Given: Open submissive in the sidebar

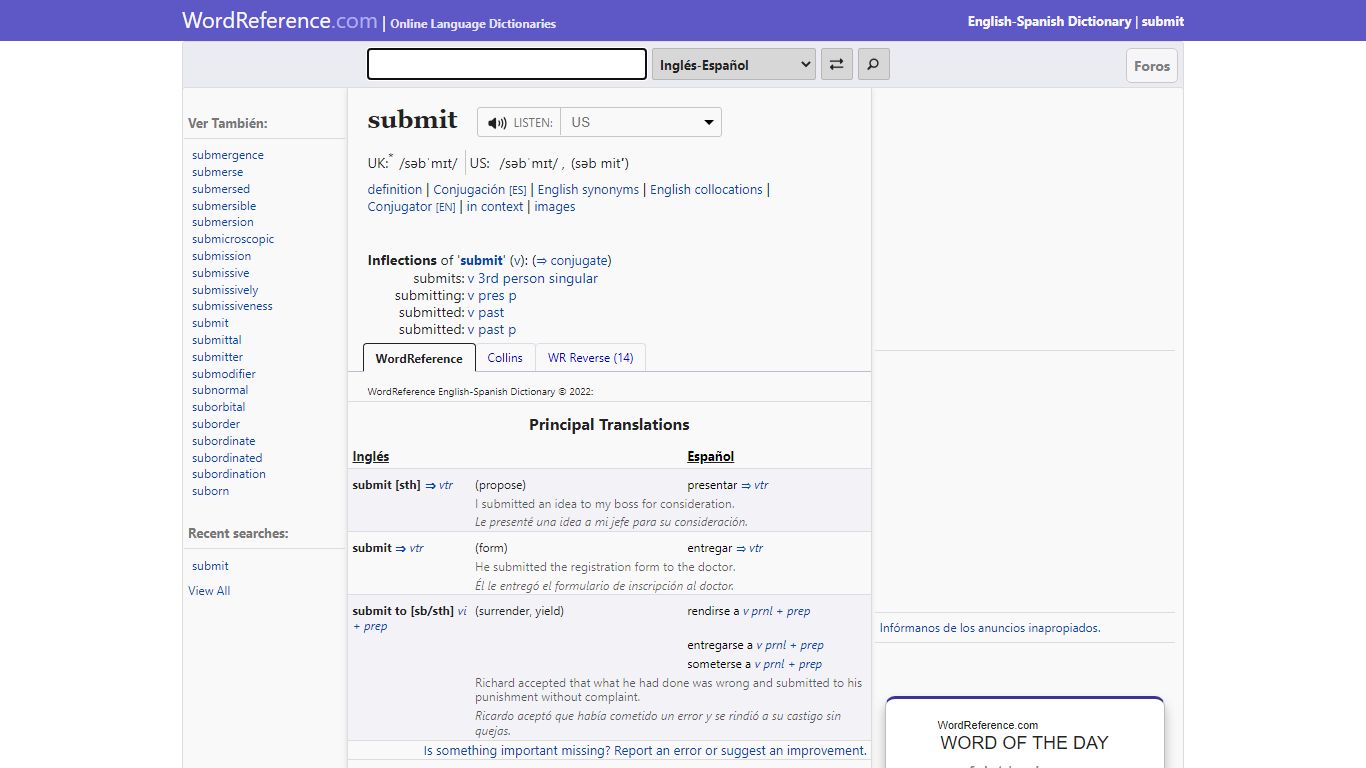Looking at the screenshot, I should [x=221, y=273].
